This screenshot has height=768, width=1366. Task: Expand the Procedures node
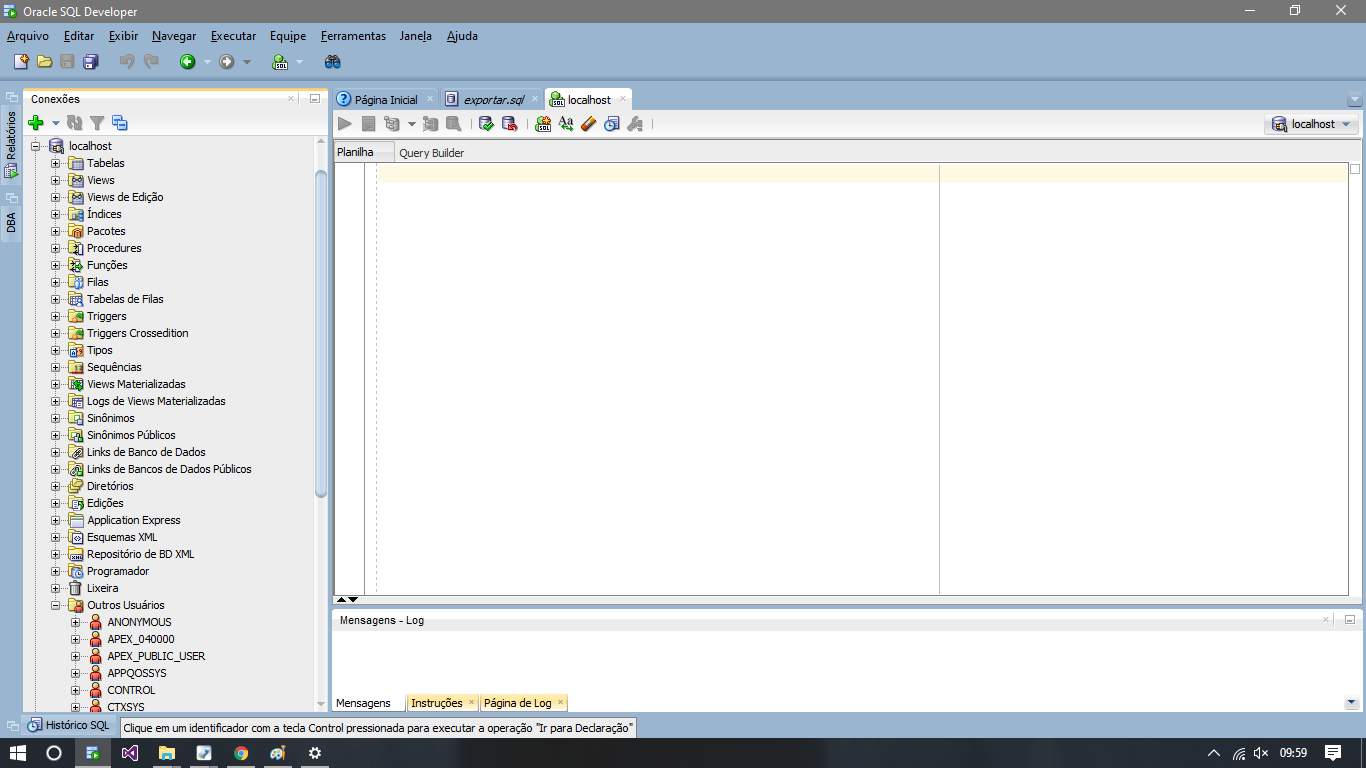tap(56, 248)
